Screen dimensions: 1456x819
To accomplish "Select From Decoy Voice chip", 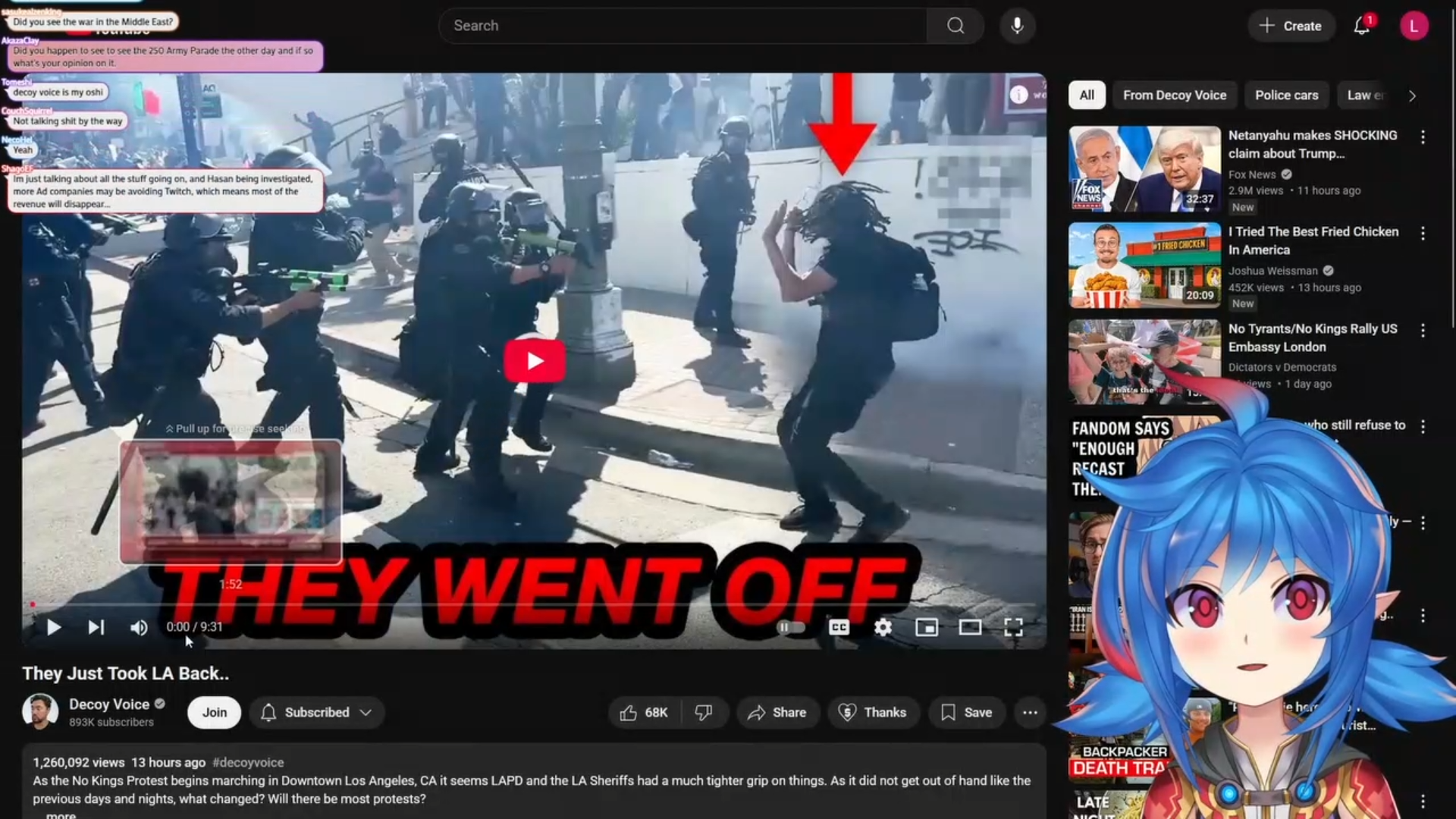I will click(x=1175, y=95).
